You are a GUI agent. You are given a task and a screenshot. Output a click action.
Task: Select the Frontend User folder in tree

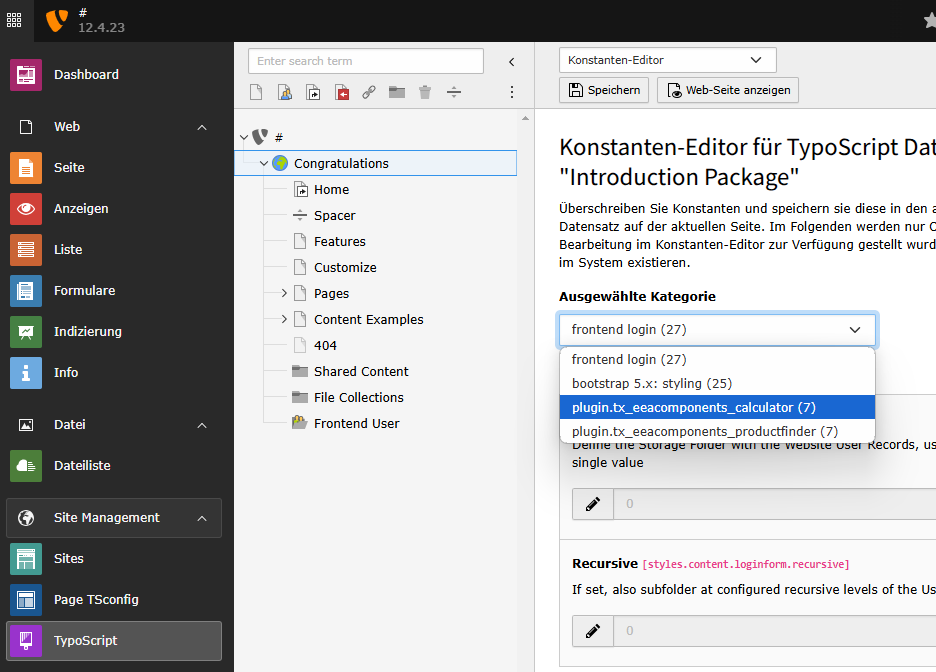[x=356, y=423]
